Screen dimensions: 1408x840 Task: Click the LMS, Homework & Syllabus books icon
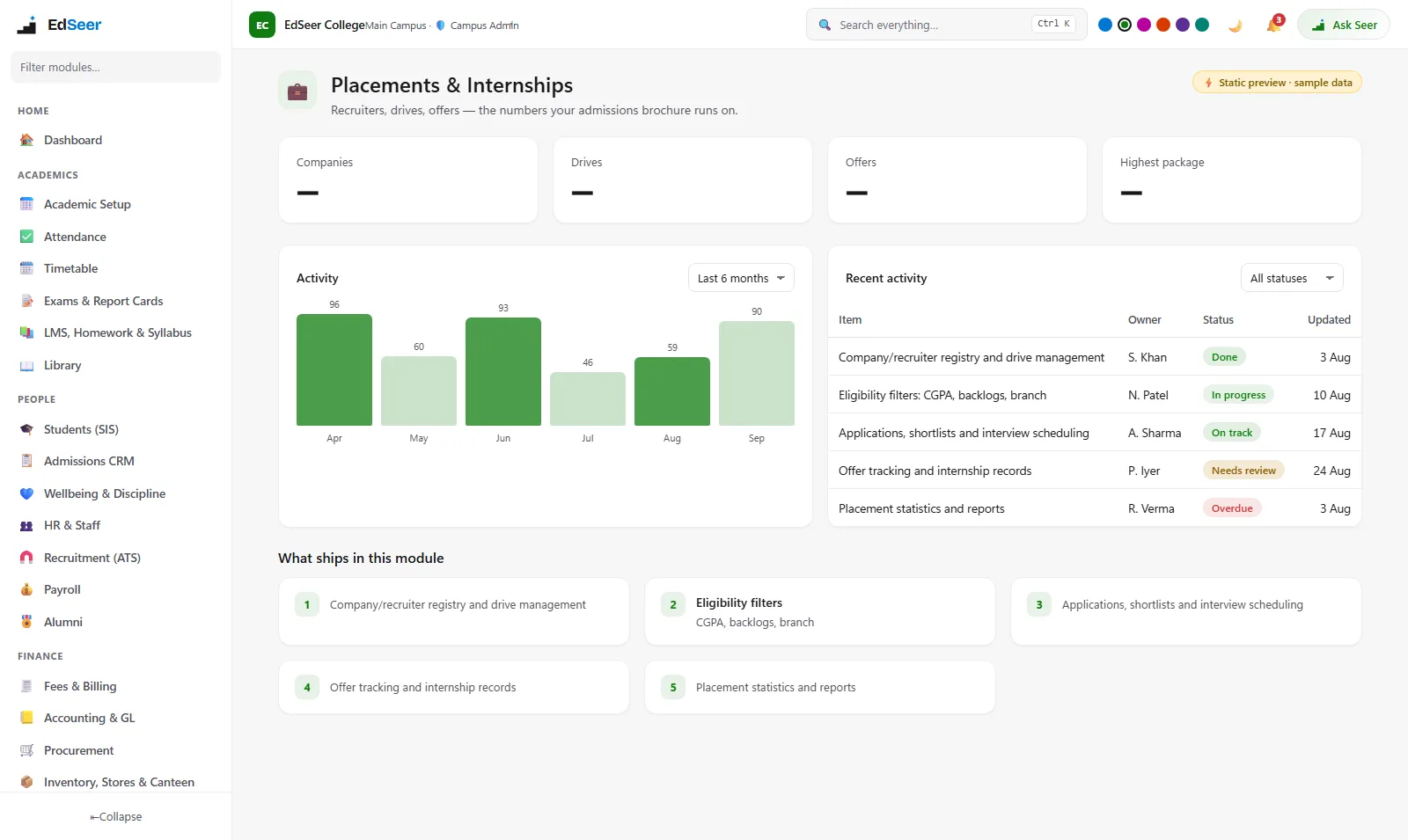tap(26, 332)
